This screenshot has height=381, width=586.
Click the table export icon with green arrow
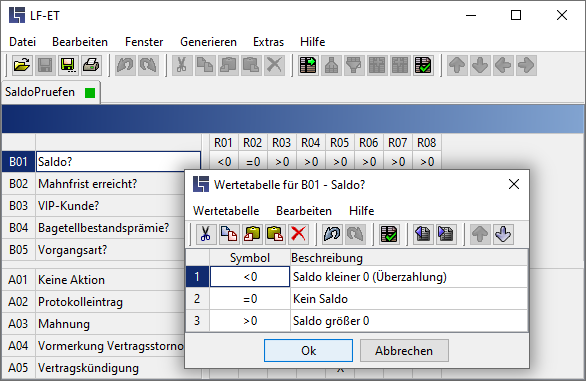coord(308,65)
